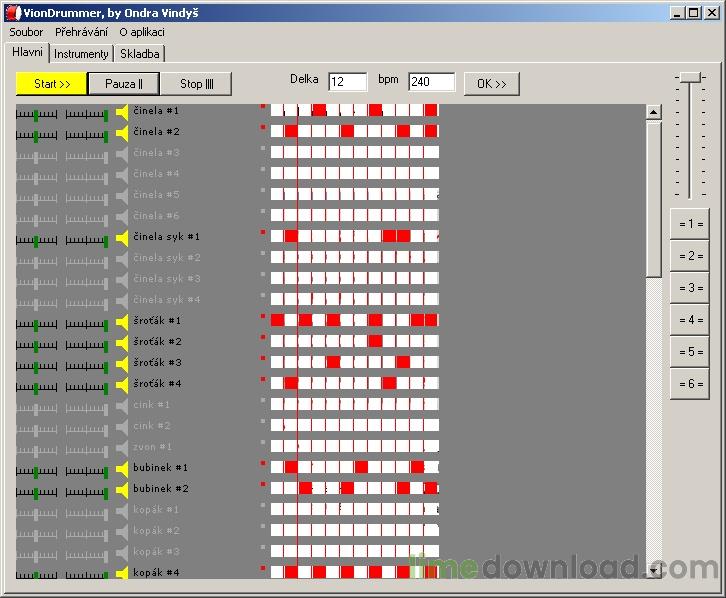Click the kopák #4 speaker icon
Screen dimensions: 726x598
pyautogui.click(x=122, y=573)
